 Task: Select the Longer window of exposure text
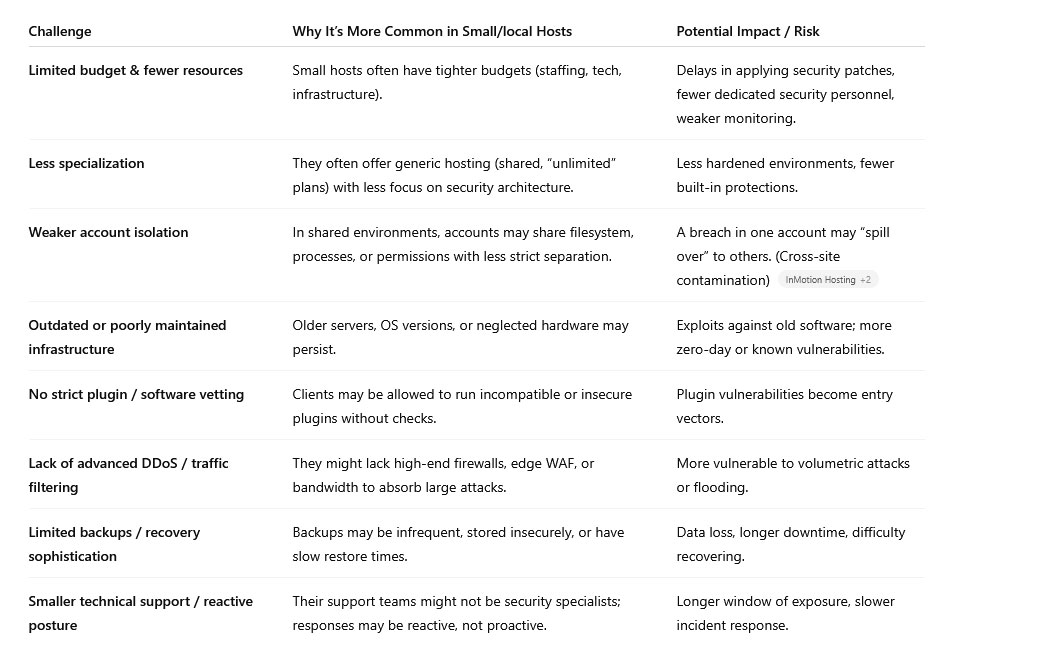click(785, 614)
